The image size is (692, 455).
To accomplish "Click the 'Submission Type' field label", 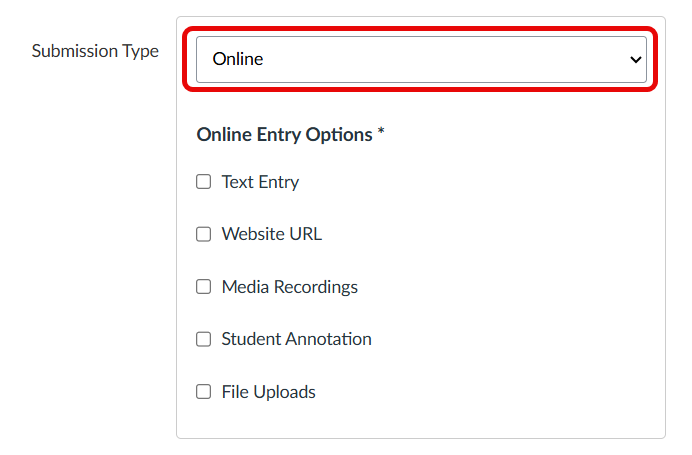I will [x=95, y=51].
